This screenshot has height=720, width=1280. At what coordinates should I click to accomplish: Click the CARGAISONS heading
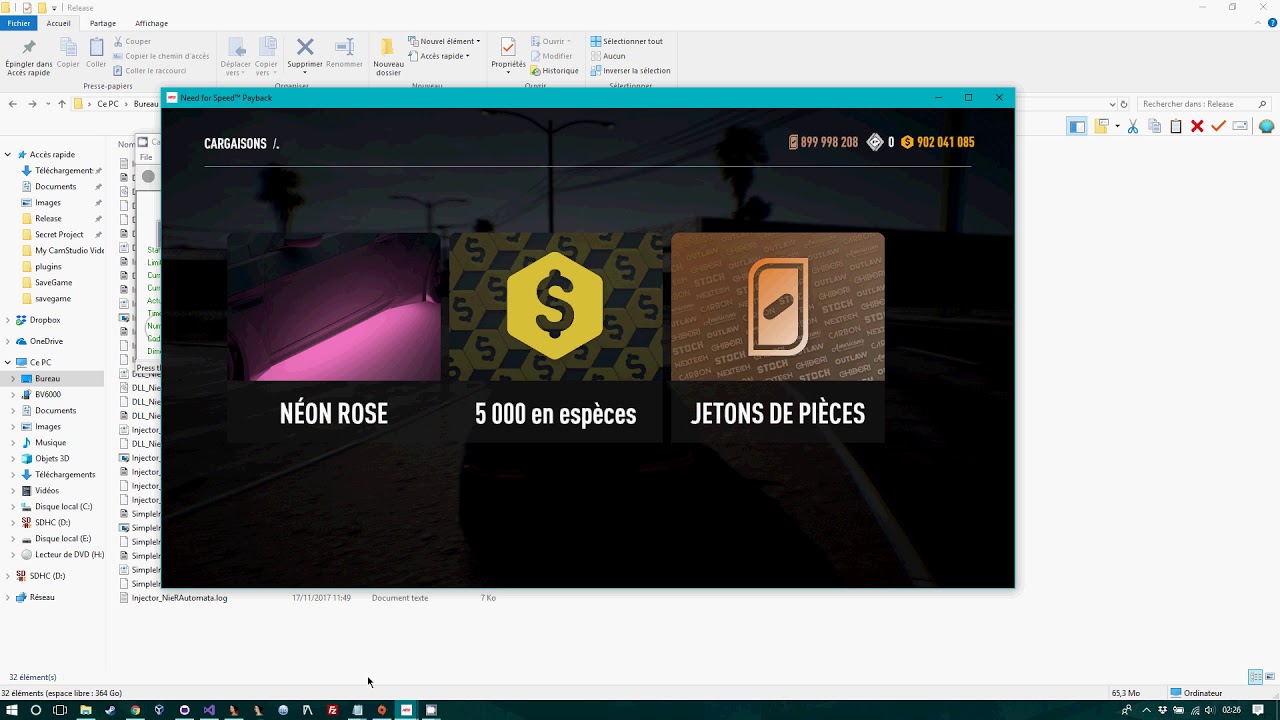[x=235, y=144]
